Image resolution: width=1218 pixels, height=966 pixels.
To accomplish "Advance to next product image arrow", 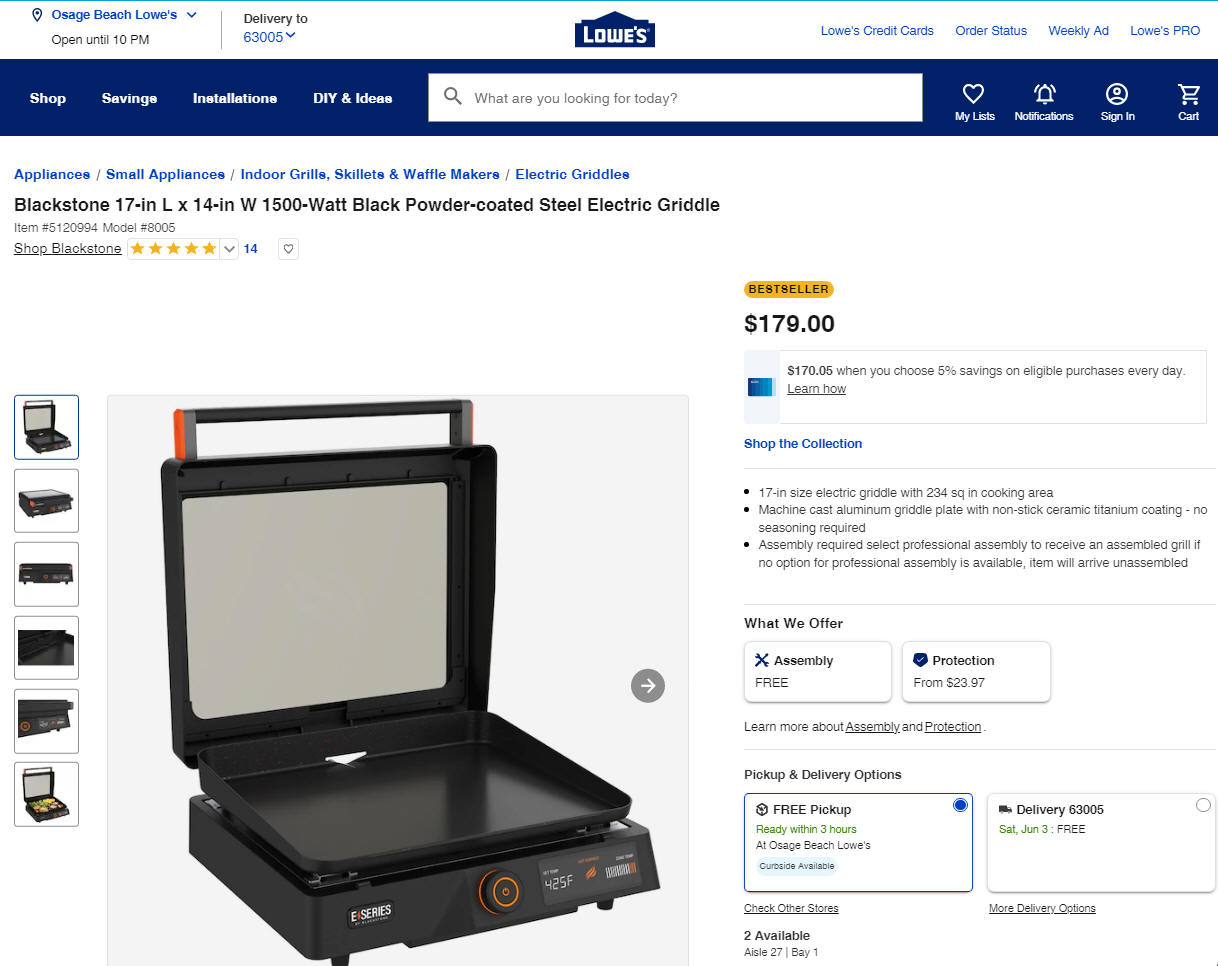I will coord(648,685).
